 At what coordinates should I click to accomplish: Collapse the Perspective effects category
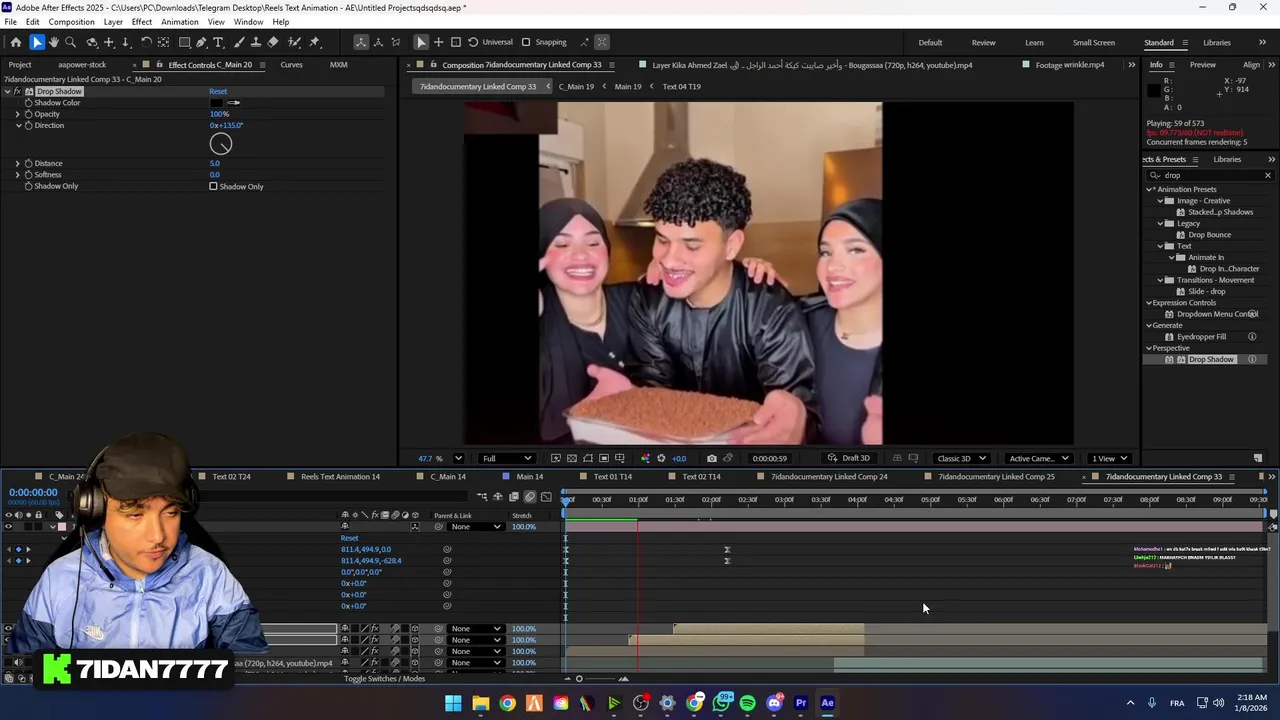[x=1150, y=348]
